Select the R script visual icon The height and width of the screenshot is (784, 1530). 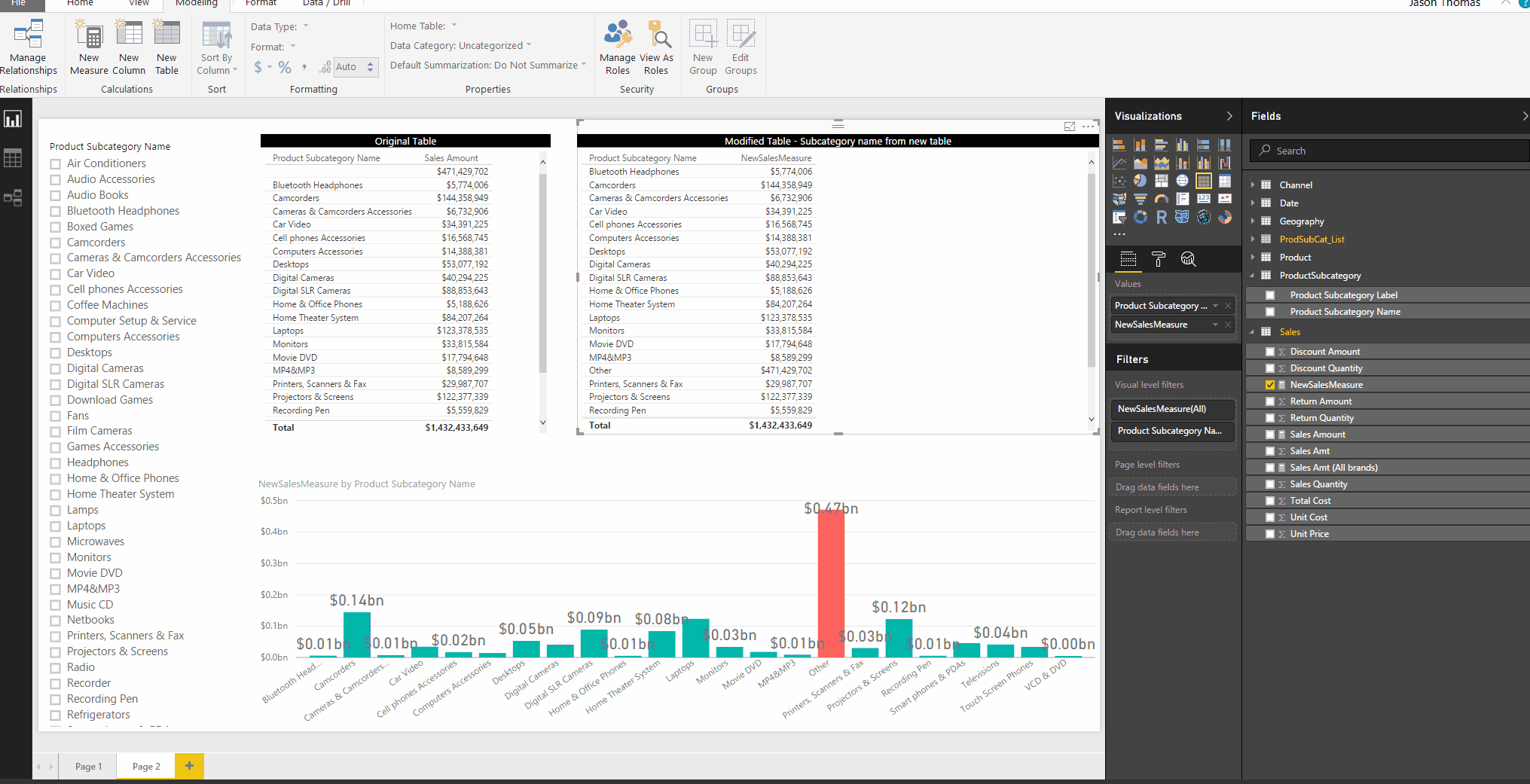(1162, 218)
